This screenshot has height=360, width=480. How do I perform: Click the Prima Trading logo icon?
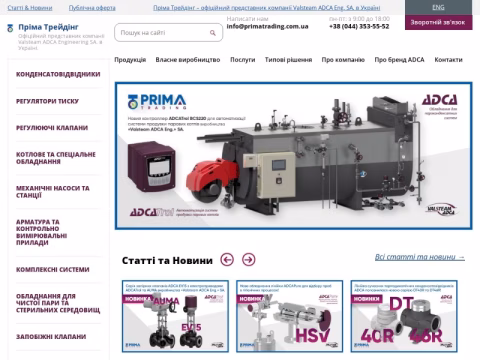coord(10,28)
